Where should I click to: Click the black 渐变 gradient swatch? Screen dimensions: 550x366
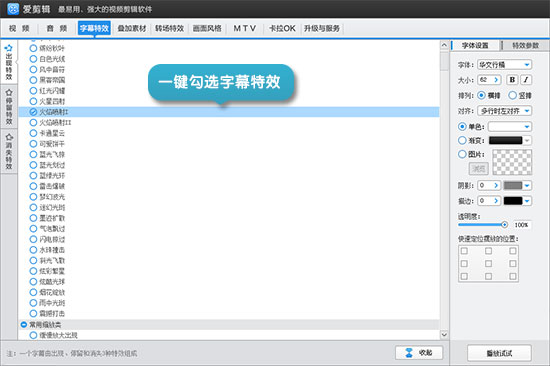click(x=505, y=140)
